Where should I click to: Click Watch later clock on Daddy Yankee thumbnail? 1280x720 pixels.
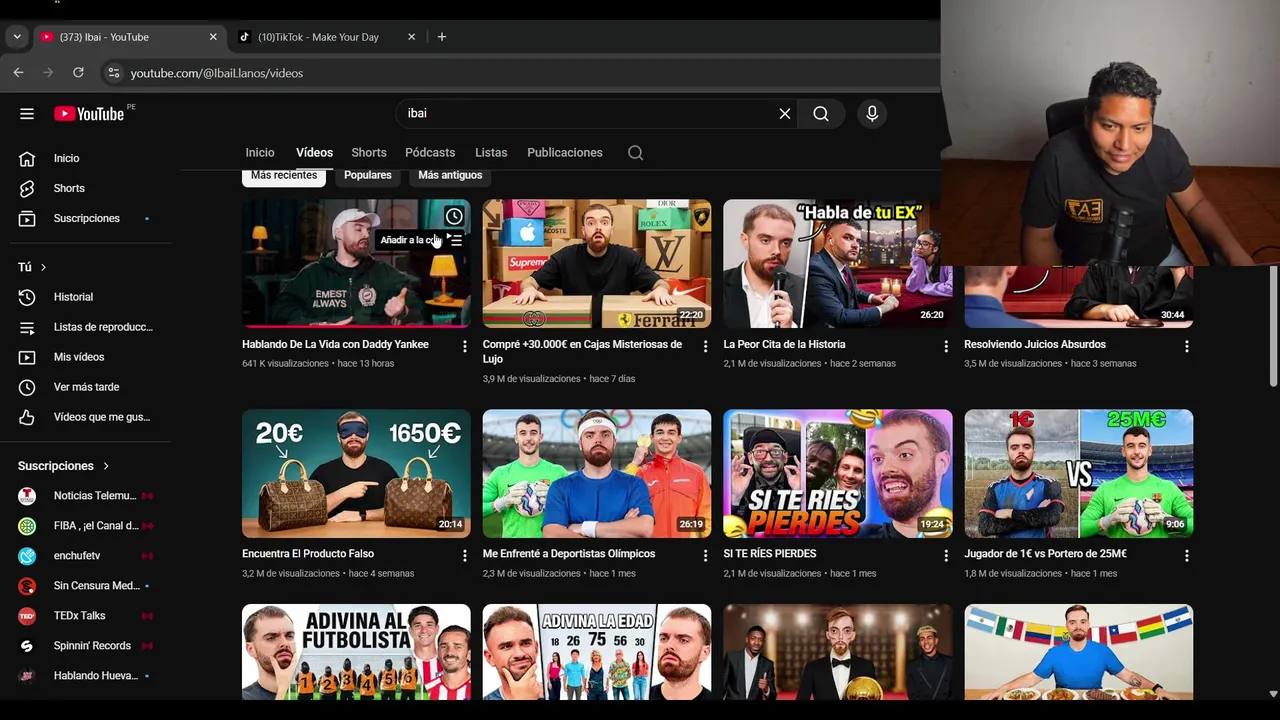coord(454,216)
